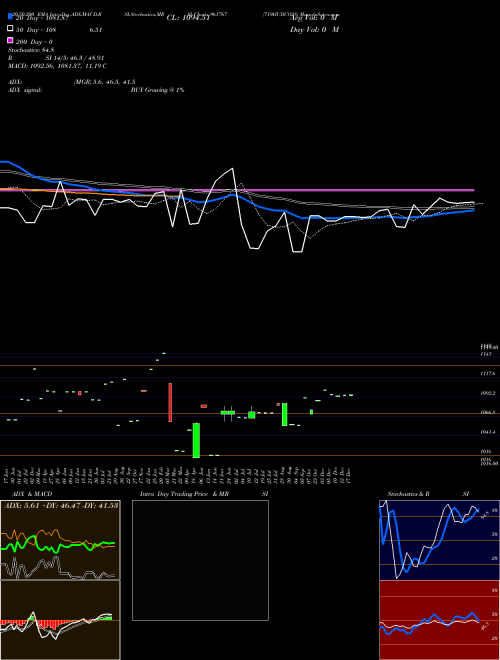
Task: Click the 'BUY Growing @ 1%' signal text
Action: 157,90
